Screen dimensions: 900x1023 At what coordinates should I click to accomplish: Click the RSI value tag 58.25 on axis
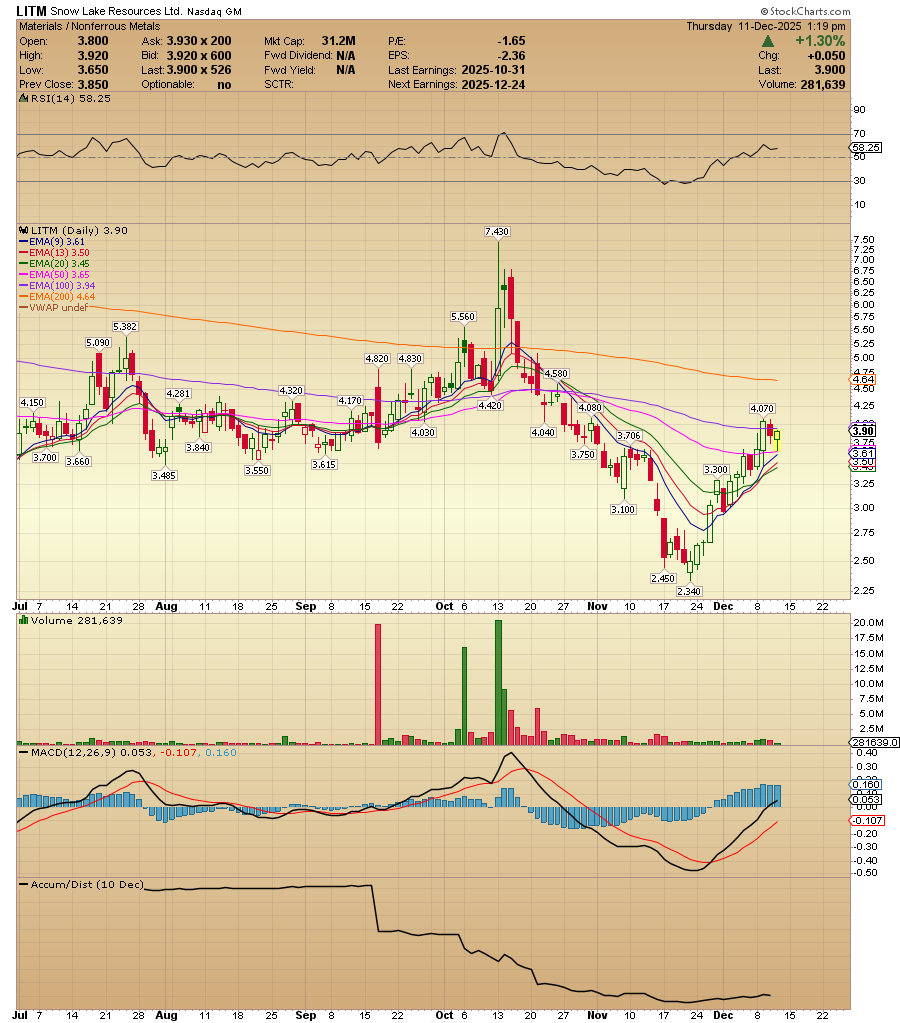click(x=866, y=147)
